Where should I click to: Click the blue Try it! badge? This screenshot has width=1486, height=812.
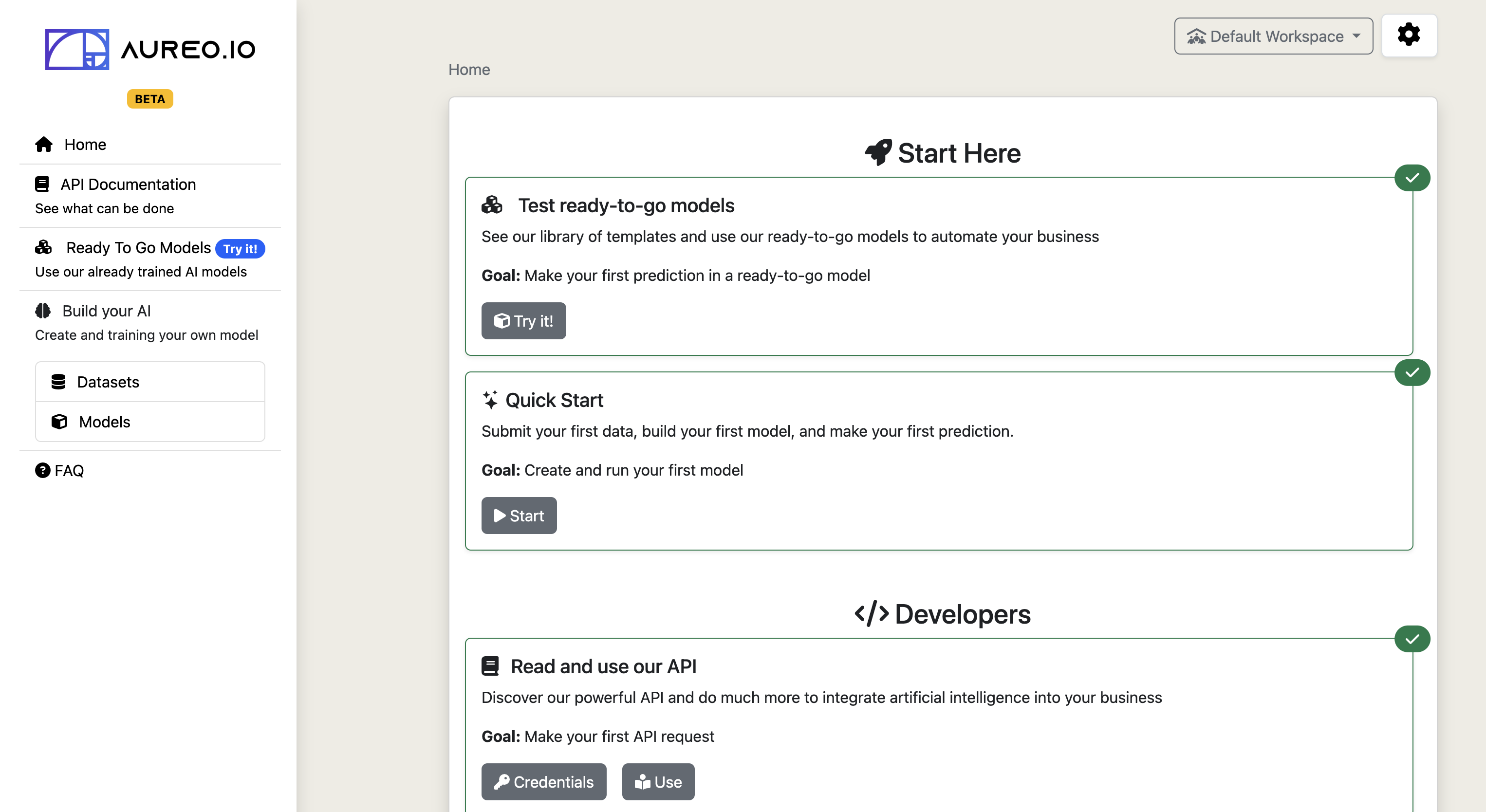coord(240,249)
